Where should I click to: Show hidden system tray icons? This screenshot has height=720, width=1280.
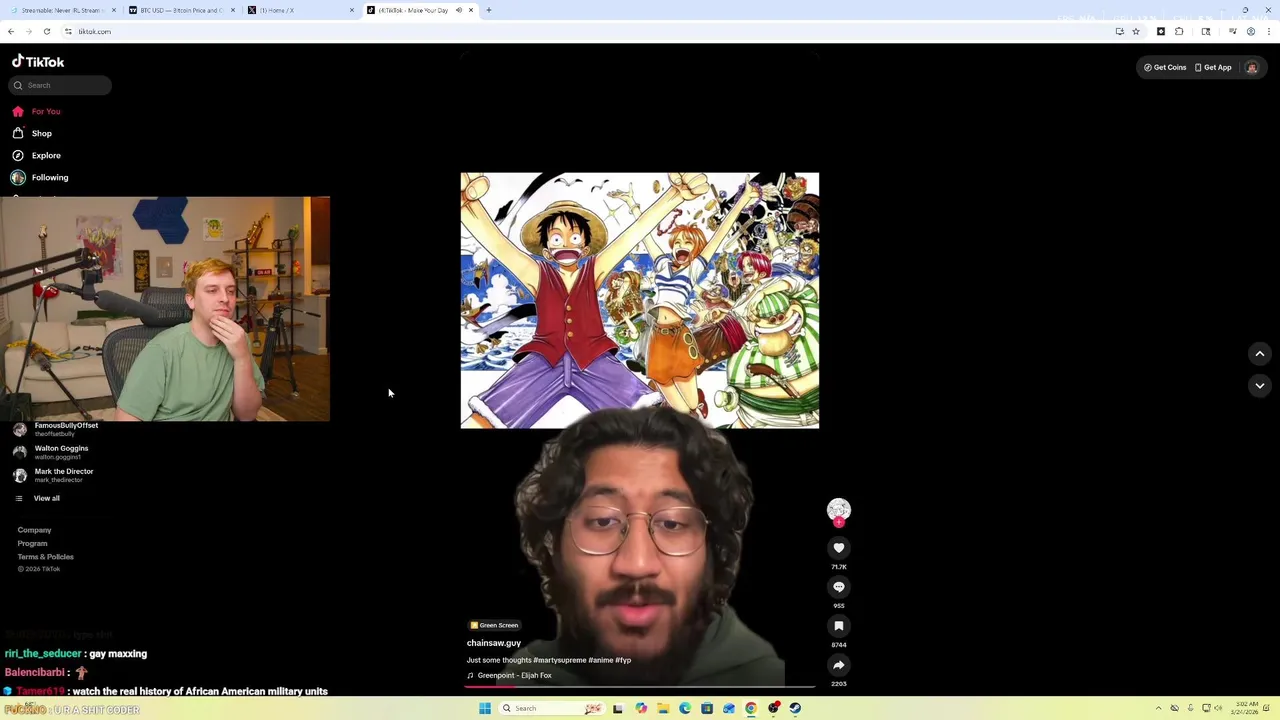1159,708
